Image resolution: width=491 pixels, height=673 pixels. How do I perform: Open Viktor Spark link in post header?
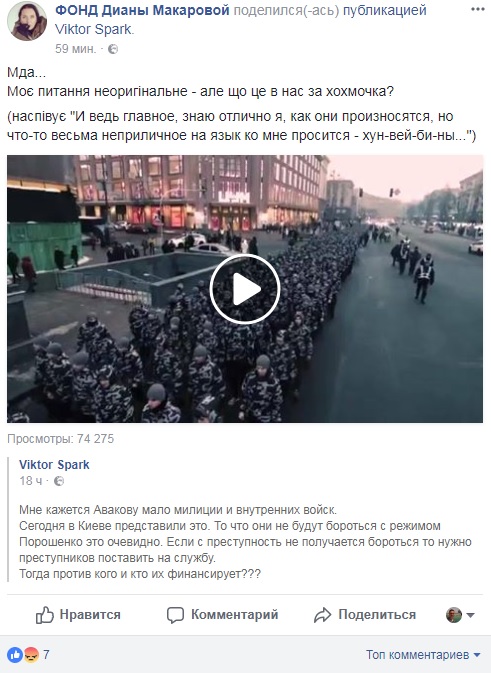(x=94, y=29)
